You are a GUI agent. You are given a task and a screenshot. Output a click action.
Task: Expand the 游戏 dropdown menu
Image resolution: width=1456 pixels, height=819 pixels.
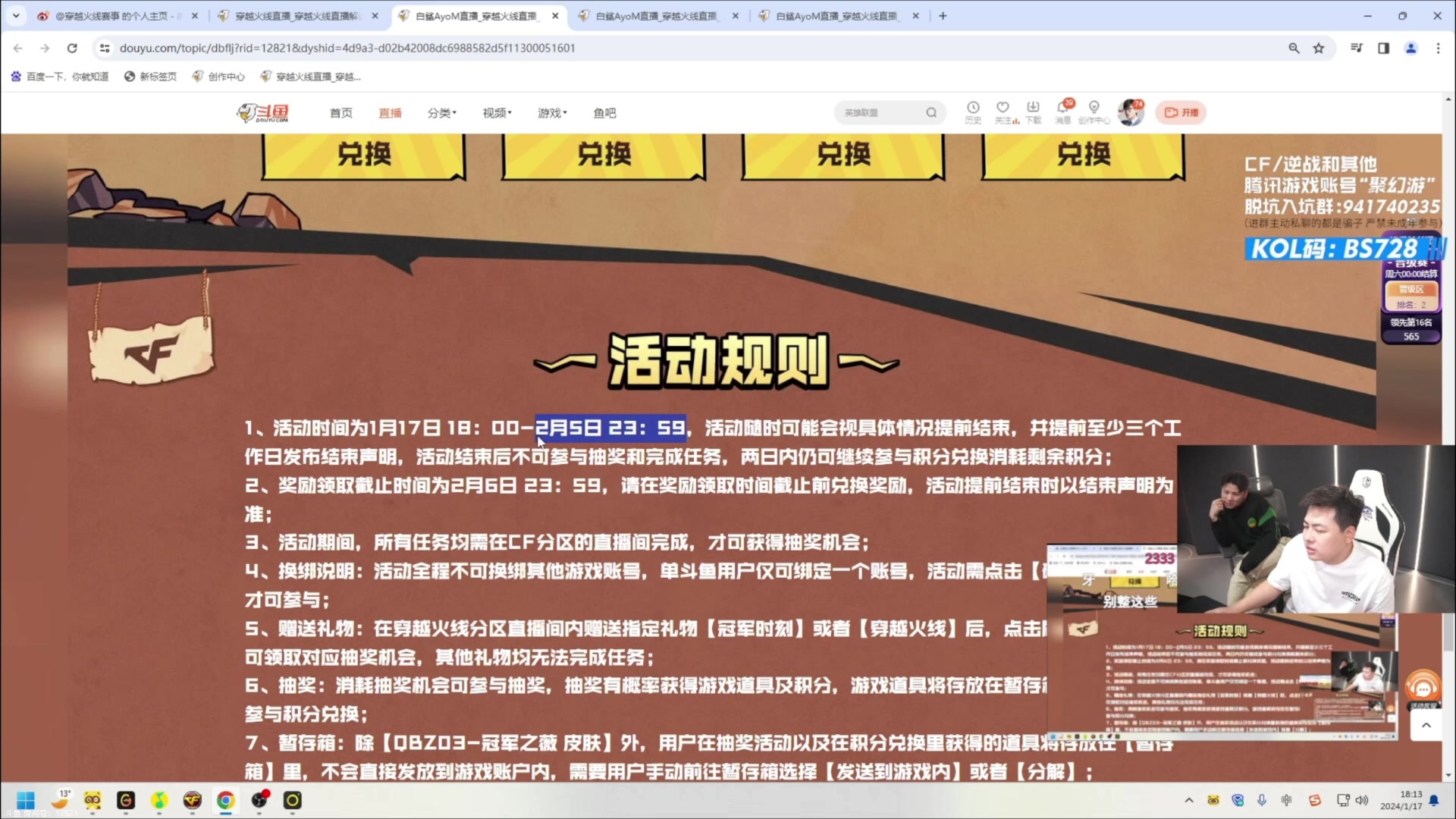pos(552,113)
